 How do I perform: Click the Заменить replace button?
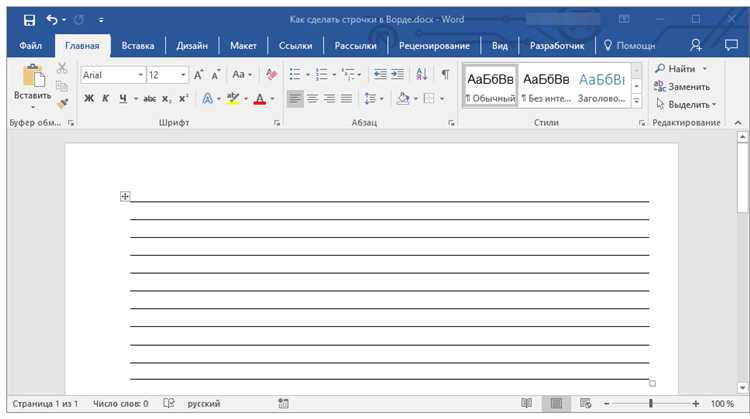click(682, 87)
